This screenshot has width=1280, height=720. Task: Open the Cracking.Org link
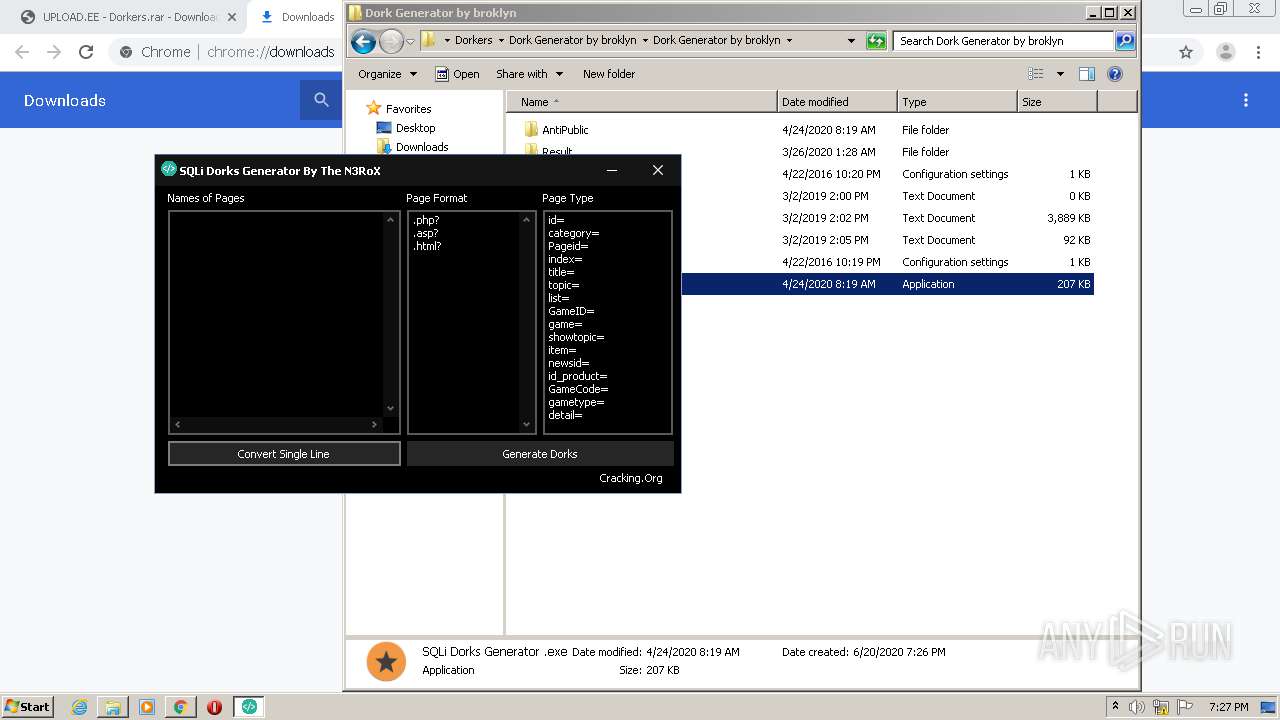pos(631,478)
